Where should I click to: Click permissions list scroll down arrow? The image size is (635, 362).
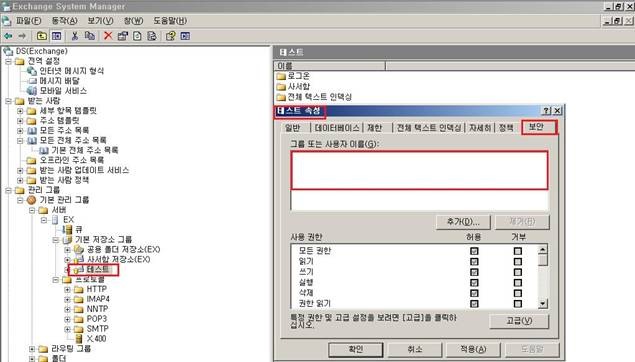tap(543, 303)
